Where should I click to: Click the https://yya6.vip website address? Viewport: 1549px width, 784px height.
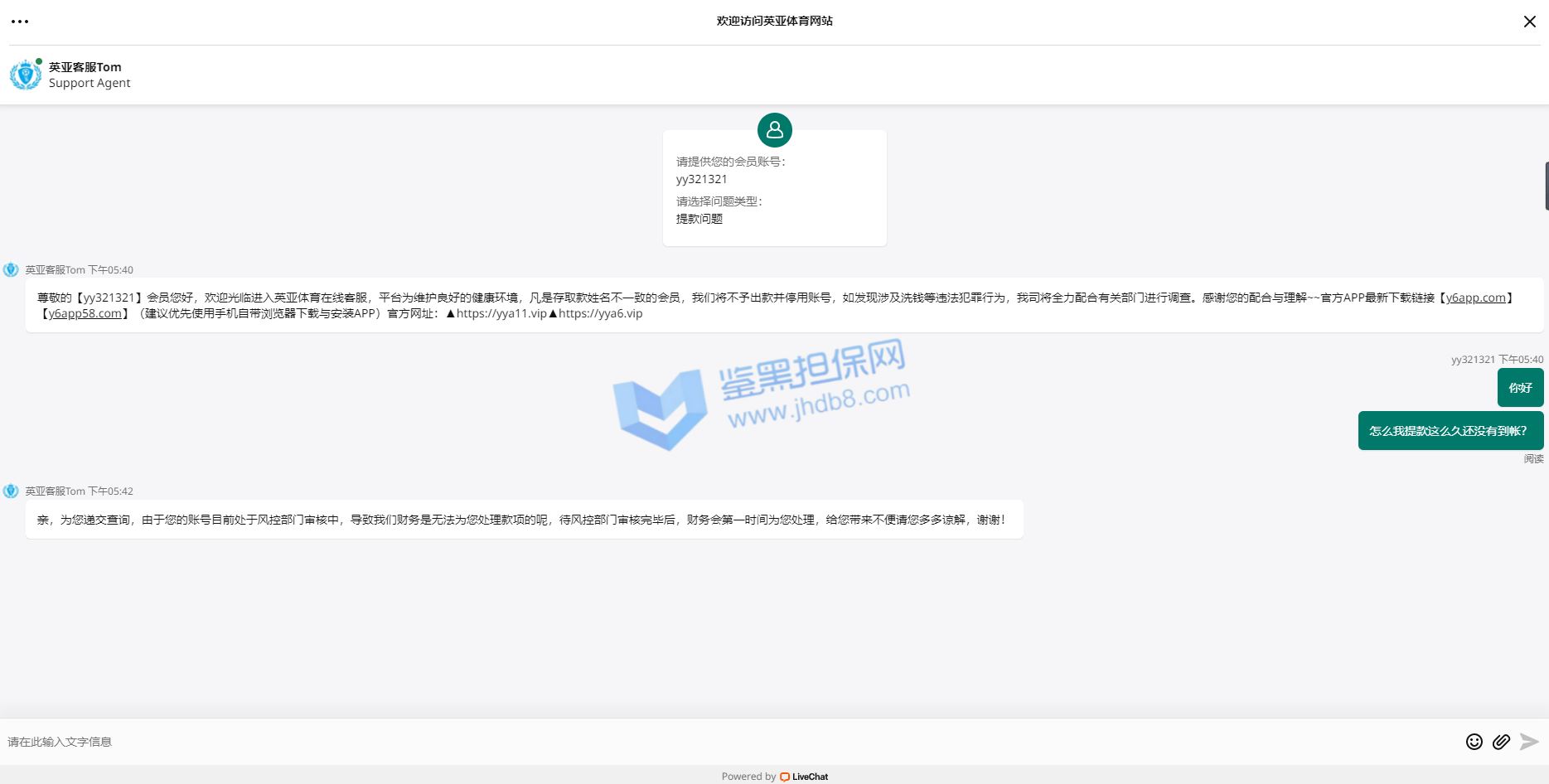pos(600,313)
